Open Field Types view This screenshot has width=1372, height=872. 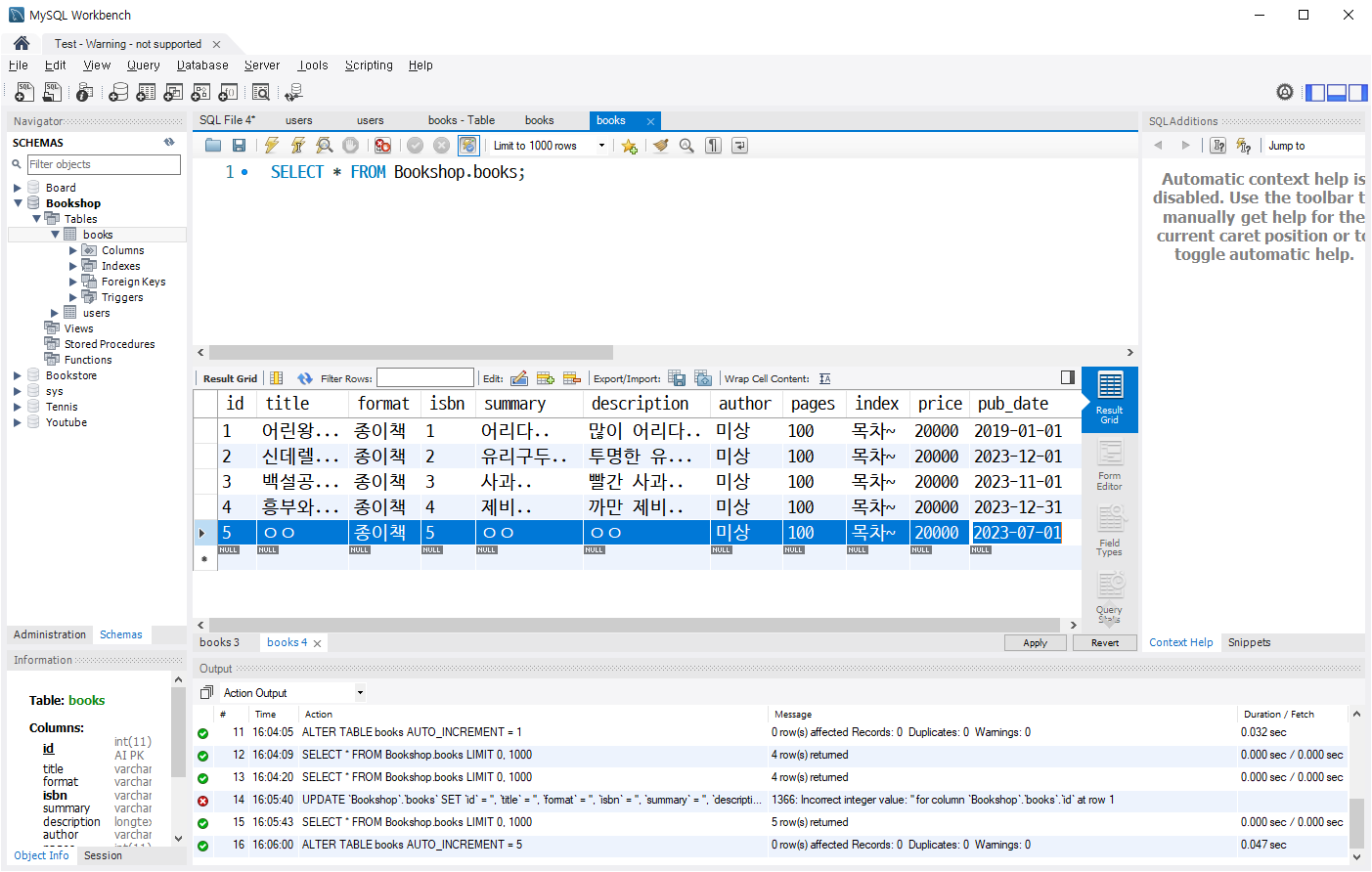click(x=1110, y=531)
